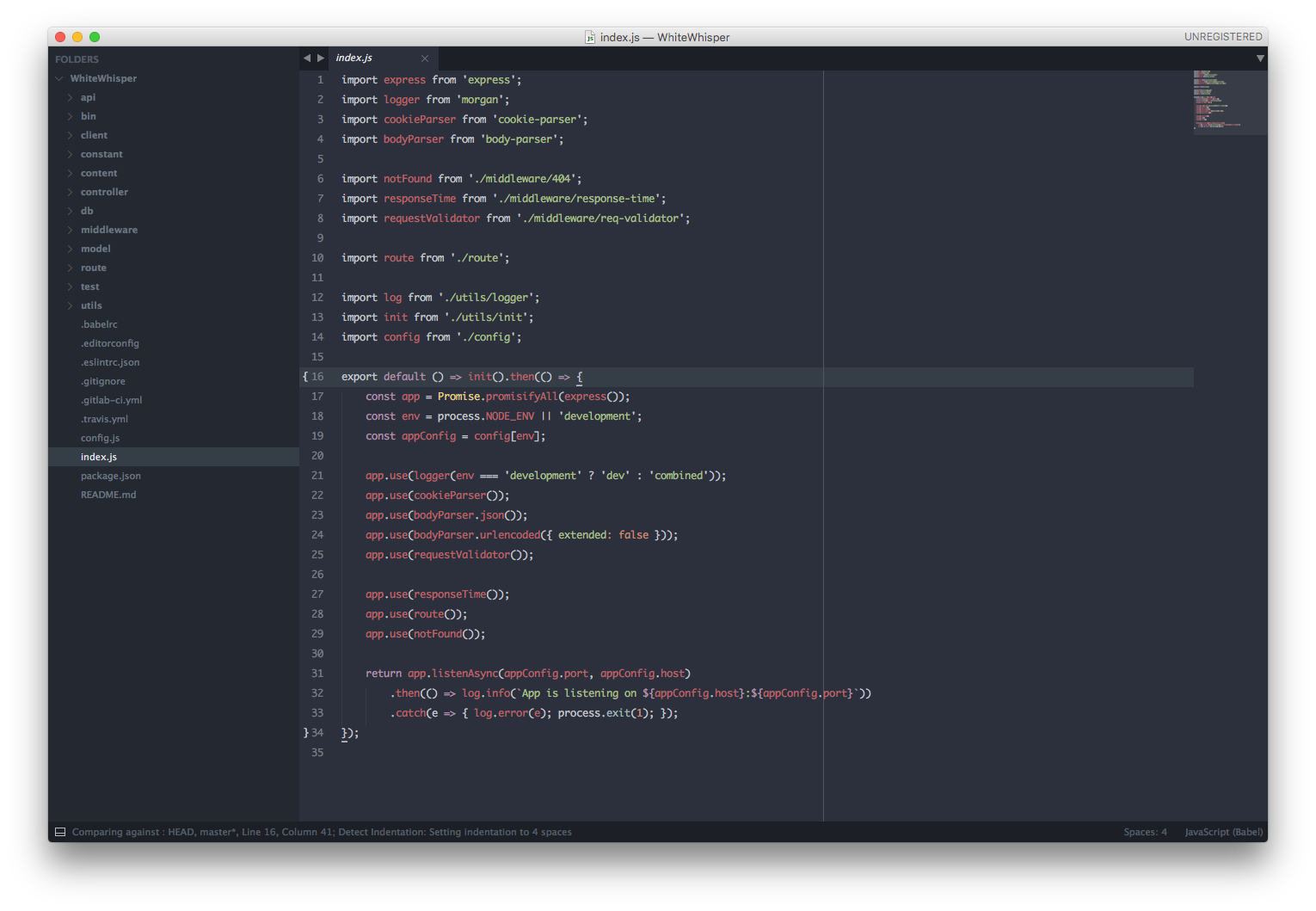
Task: Click the forward navigation arrow in tab bar
Action: click(321, 58)
